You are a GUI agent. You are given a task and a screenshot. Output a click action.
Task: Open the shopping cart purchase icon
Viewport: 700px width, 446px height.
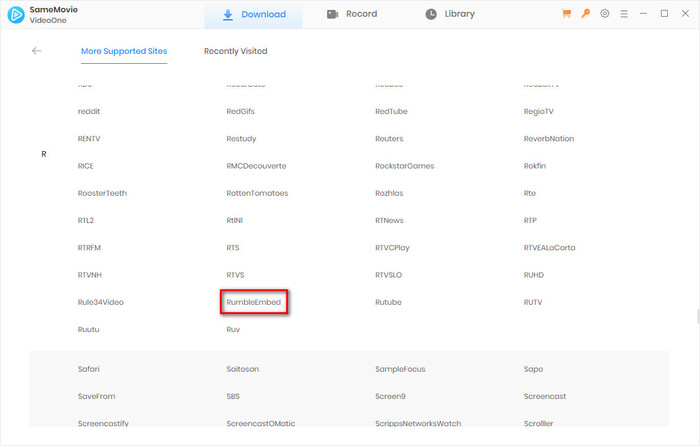click(567, 14)
